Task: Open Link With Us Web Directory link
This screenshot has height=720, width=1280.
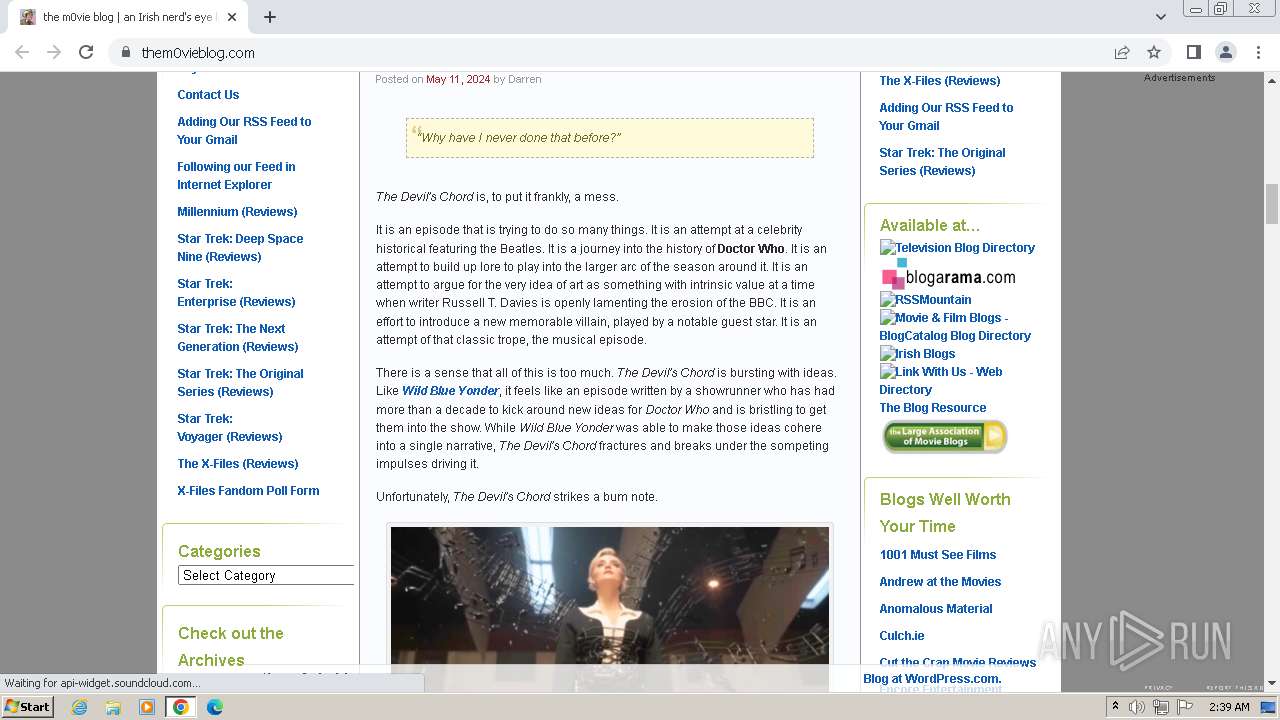Action: click(x=941, y=381)
